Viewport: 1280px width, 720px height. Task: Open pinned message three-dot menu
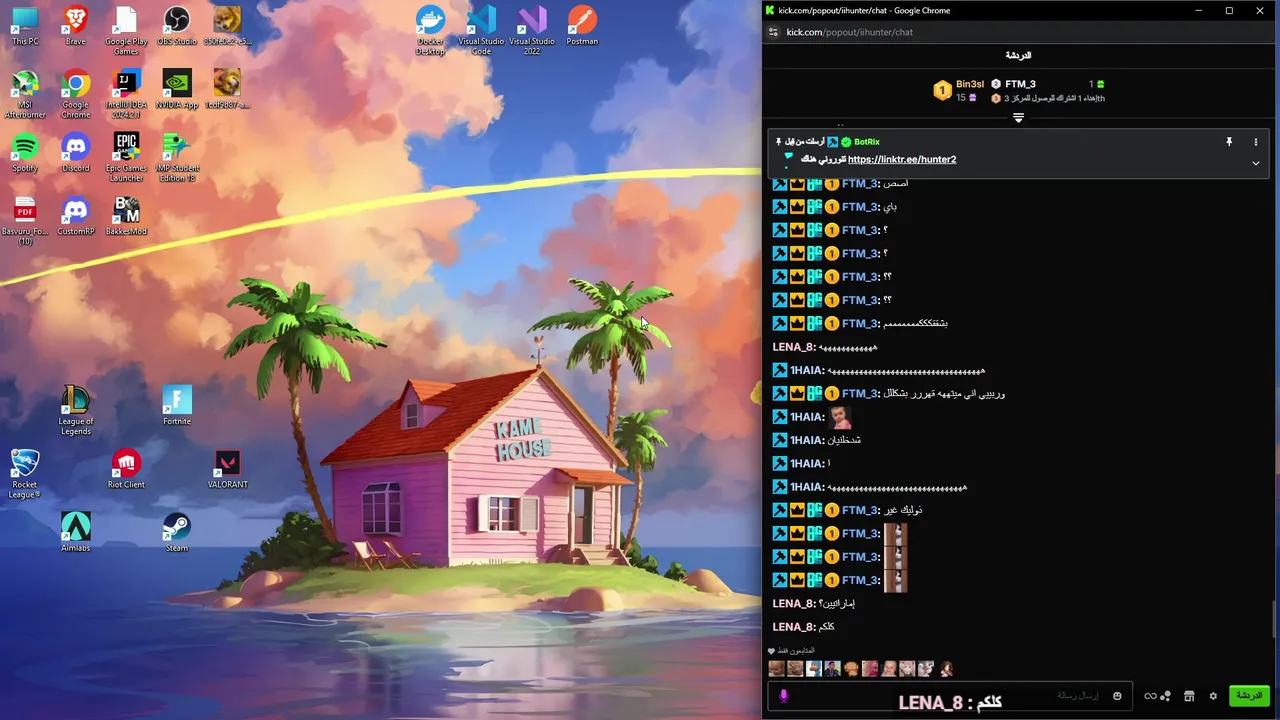coord(1256,142)
